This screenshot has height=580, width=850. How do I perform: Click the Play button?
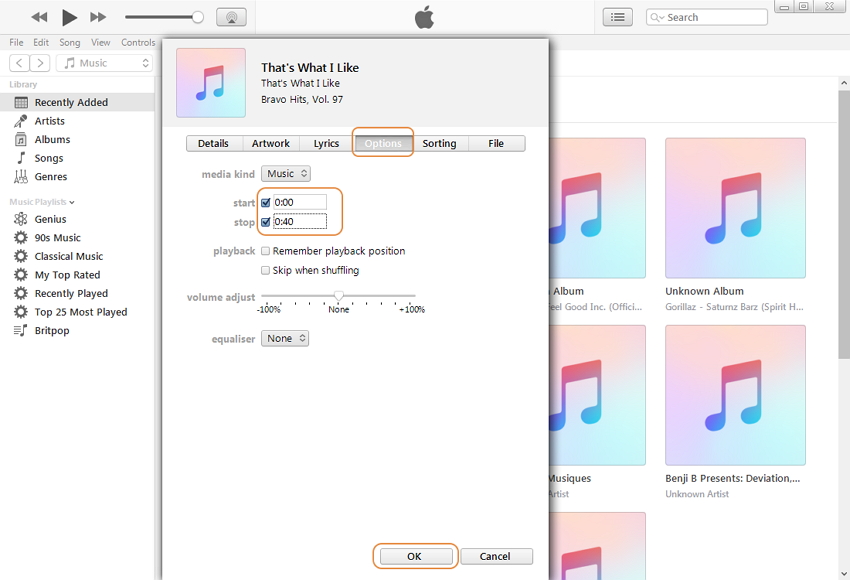(x=69, y=17)
